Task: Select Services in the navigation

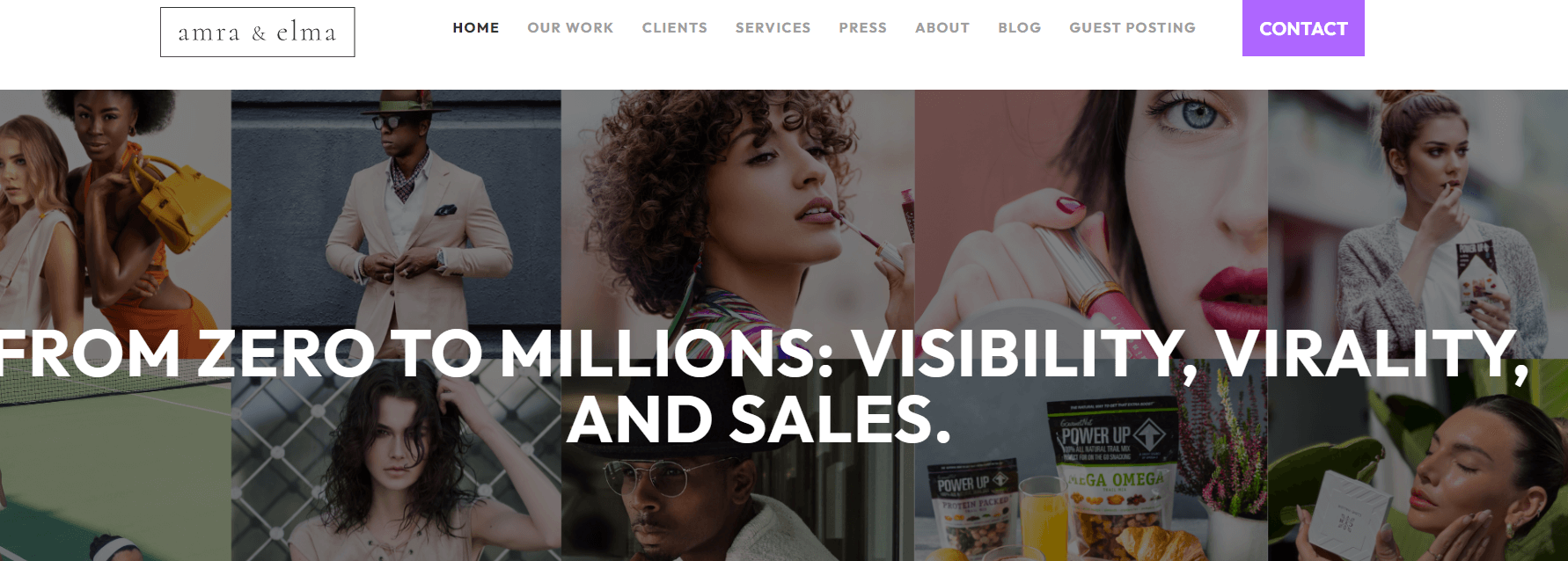Action: (773, 28)
